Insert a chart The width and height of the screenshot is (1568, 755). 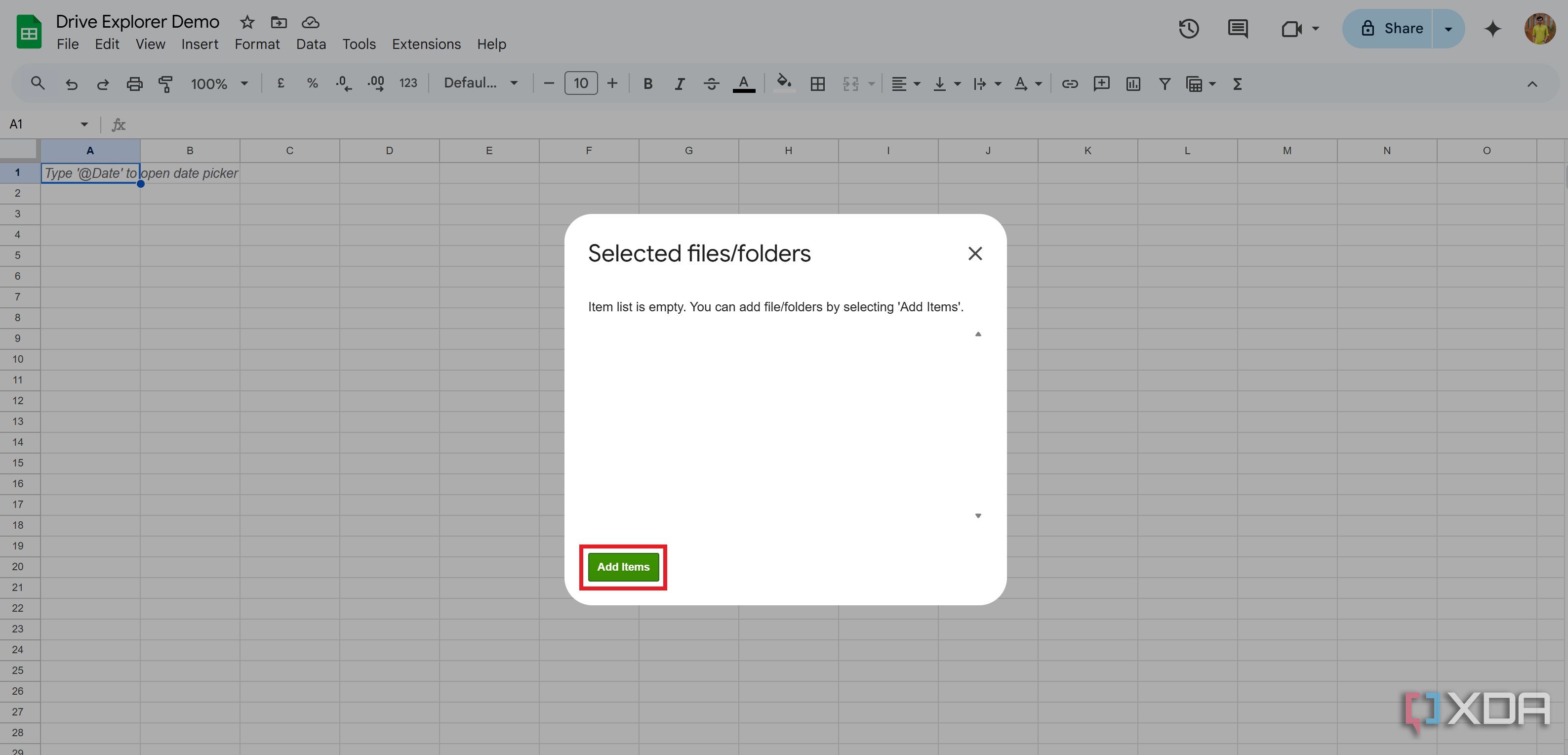1133,84
